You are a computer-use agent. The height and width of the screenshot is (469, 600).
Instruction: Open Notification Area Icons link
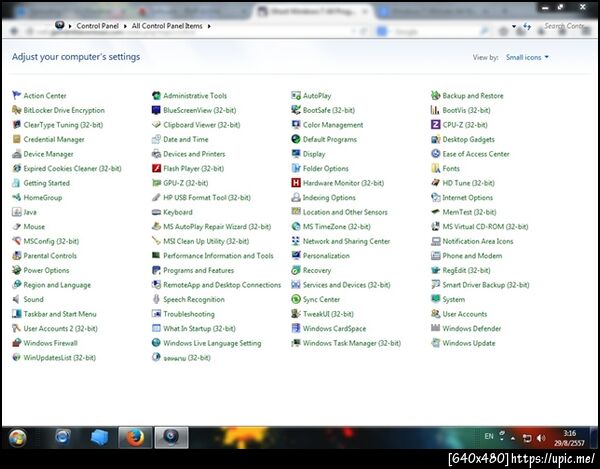478,241
